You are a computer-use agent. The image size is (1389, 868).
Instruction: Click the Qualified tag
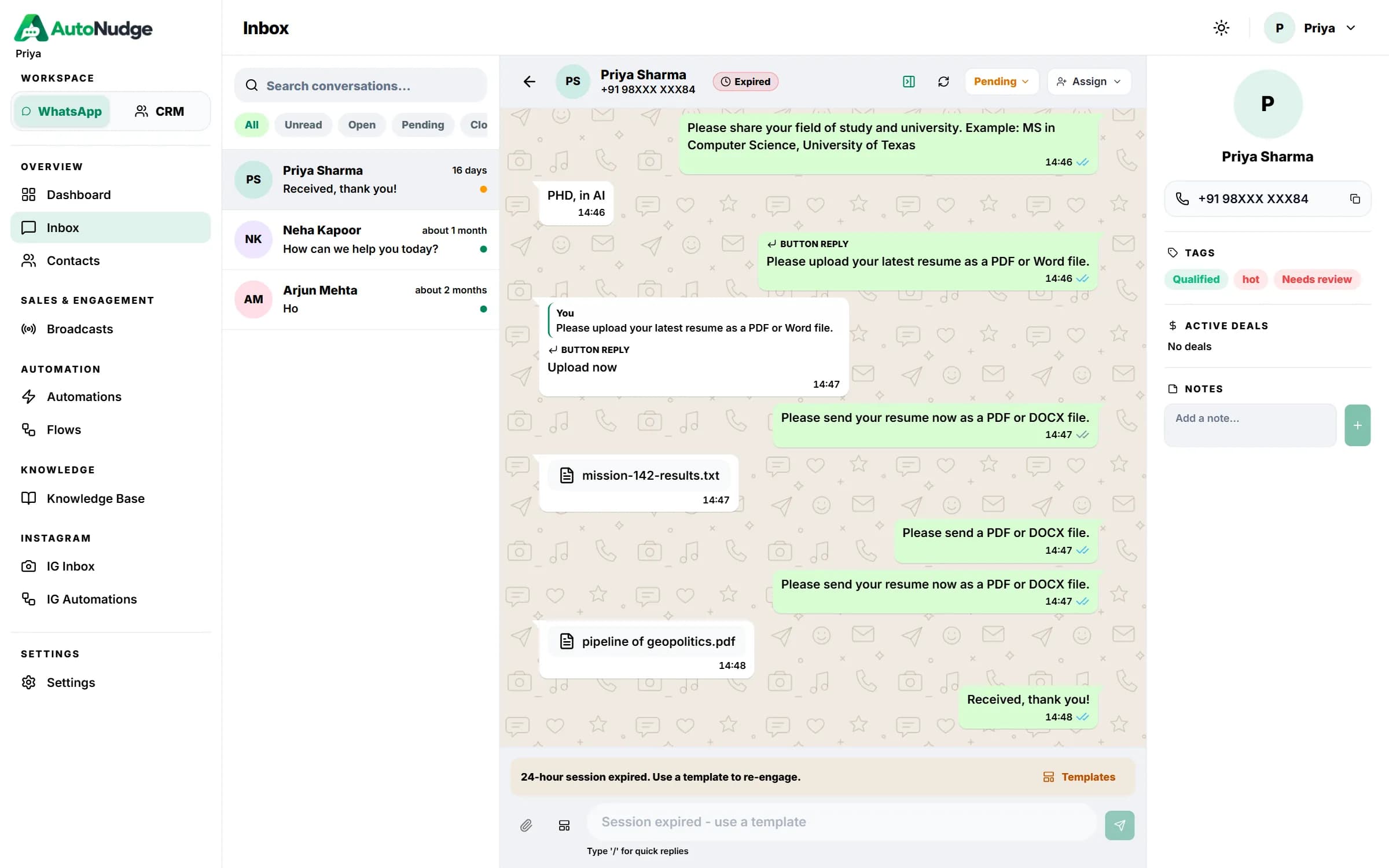click(1196, 279)
